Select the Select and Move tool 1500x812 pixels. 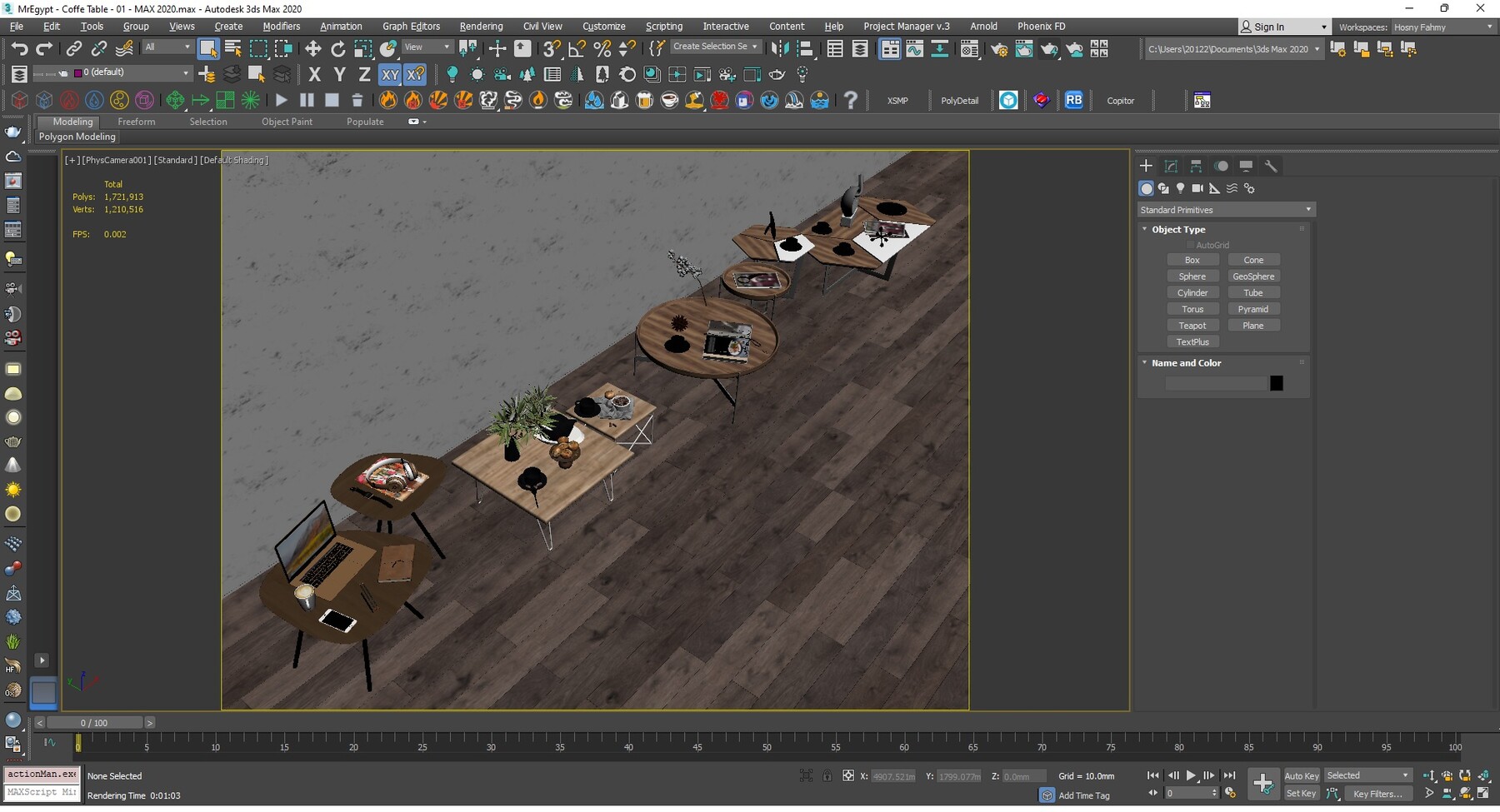coord(313,47)
